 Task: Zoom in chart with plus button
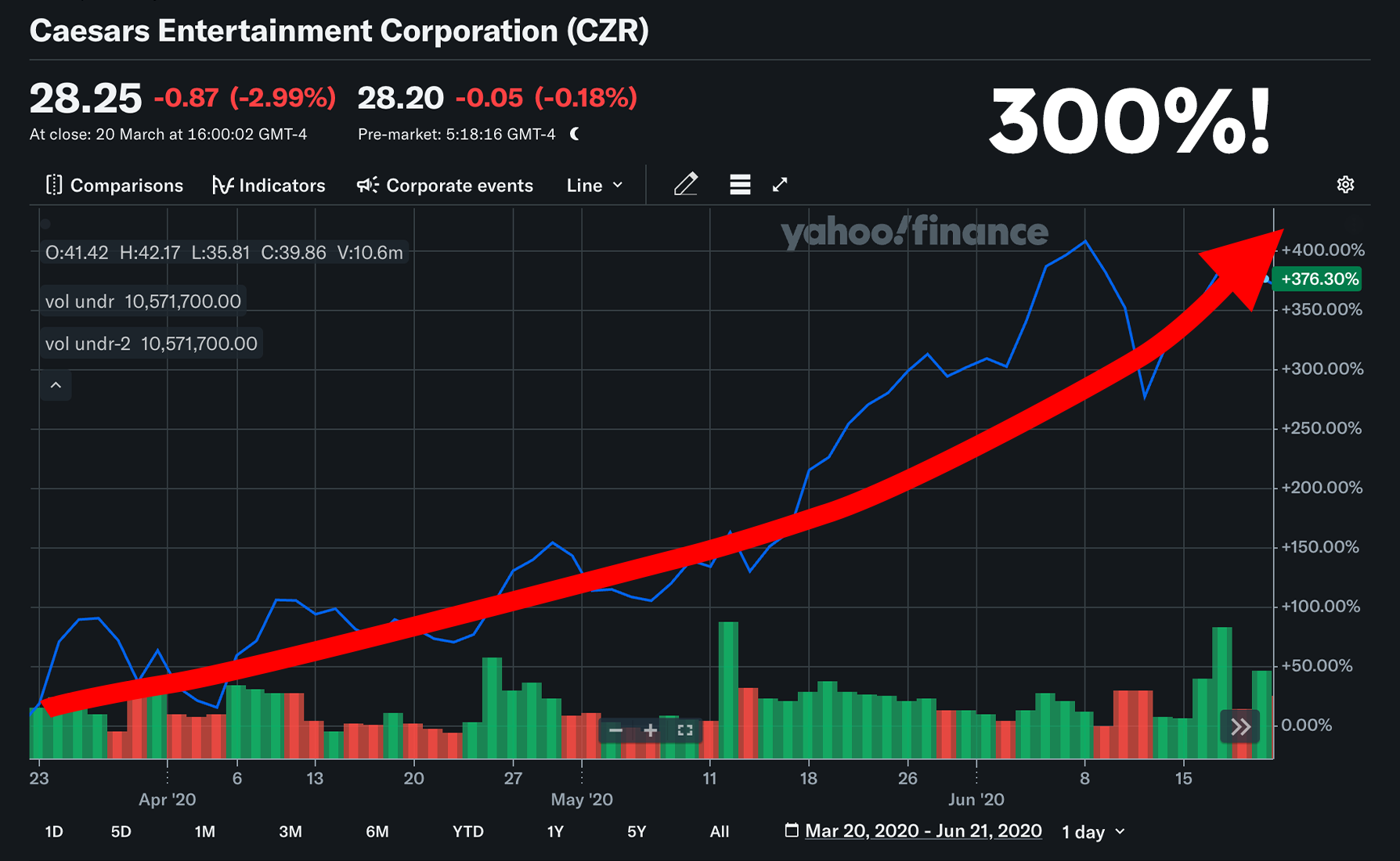[650, 730]
